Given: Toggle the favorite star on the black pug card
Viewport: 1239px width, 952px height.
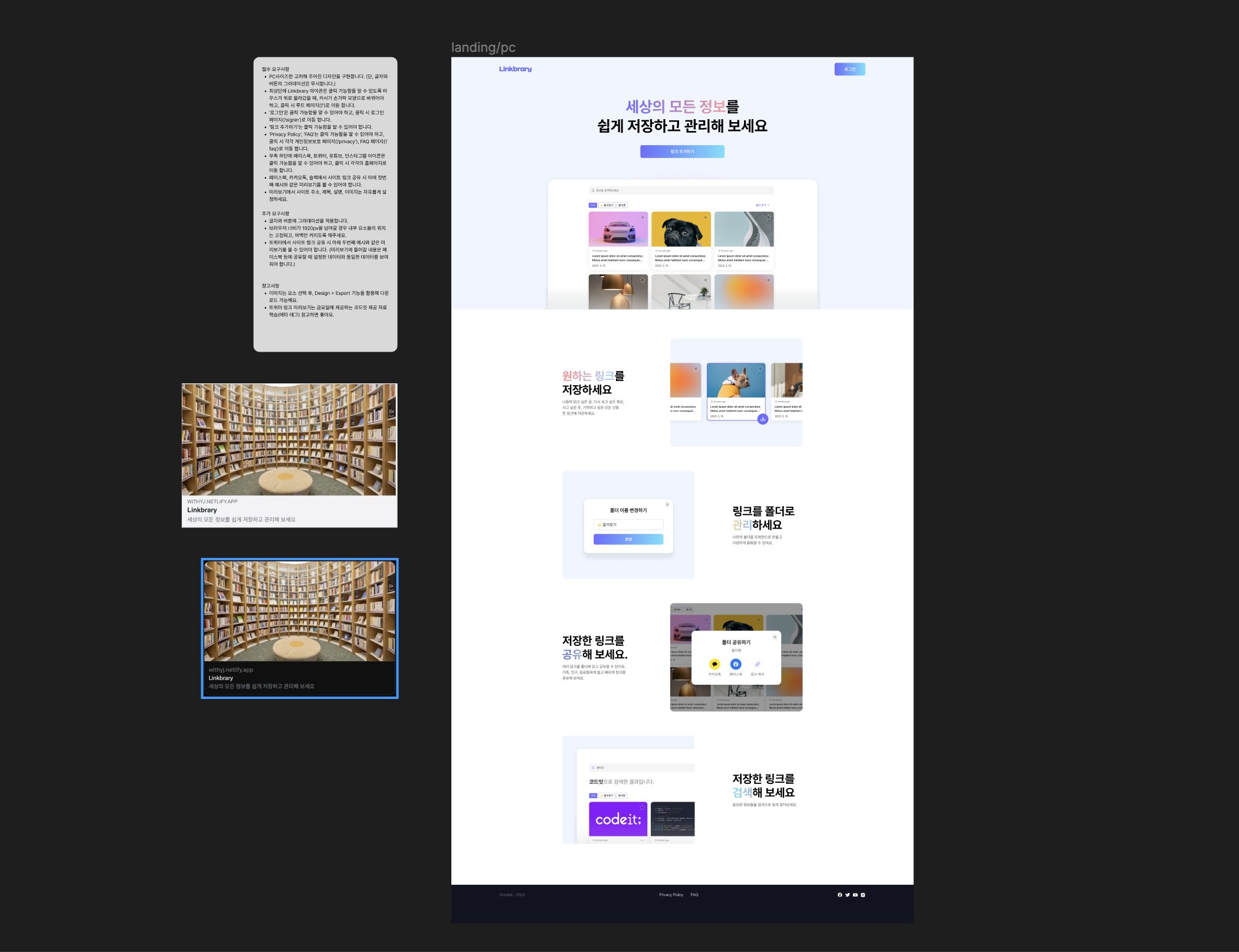Looking at the screenshot, I should pyautogui.click(x=705, y=217).
